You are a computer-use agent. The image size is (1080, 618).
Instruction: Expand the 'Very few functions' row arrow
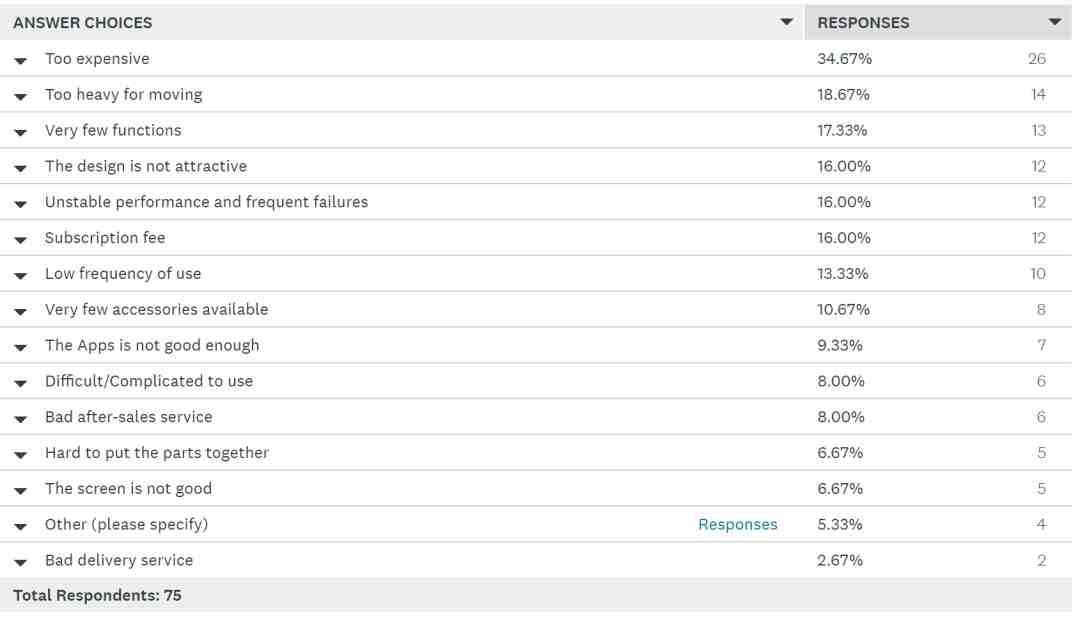click(x=21, y=132)
